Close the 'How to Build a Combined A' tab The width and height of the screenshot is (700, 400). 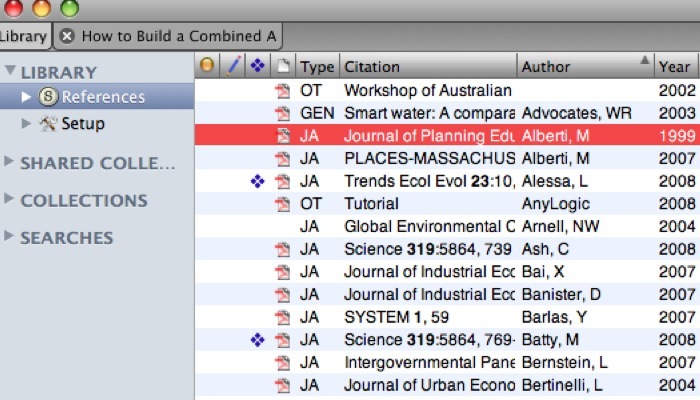click(67, 37)
